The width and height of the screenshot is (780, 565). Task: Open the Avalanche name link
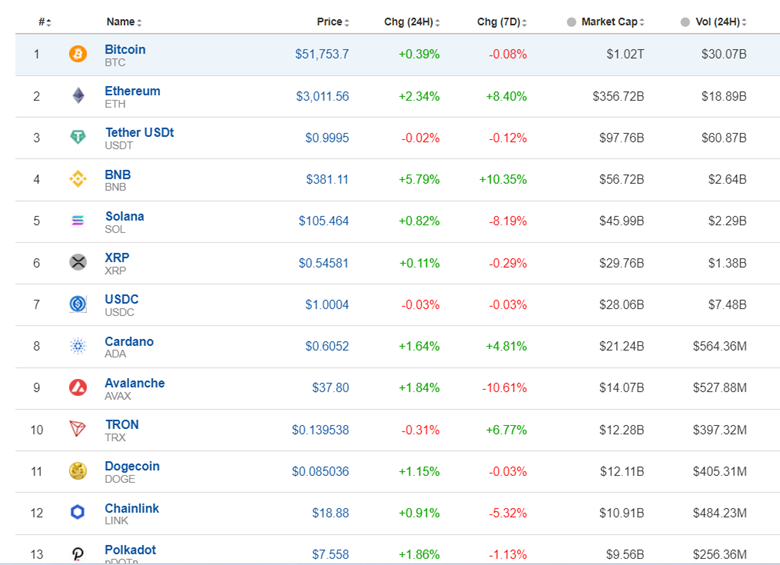pos(134,383)
